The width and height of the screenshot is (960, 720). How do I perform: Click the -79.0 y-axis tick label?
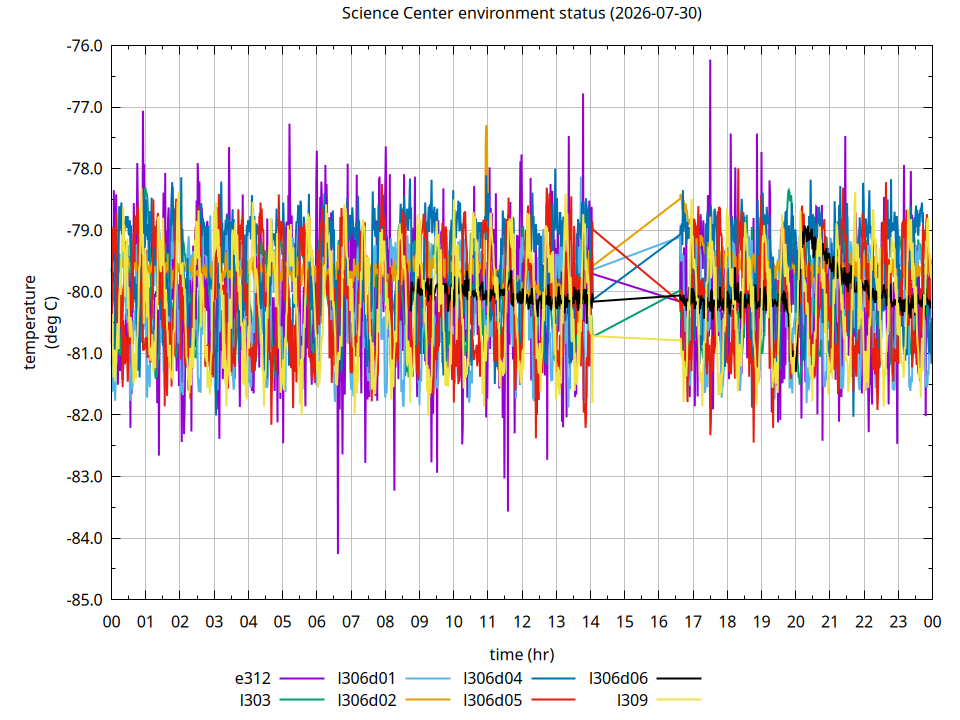click(x=84, y=231)
